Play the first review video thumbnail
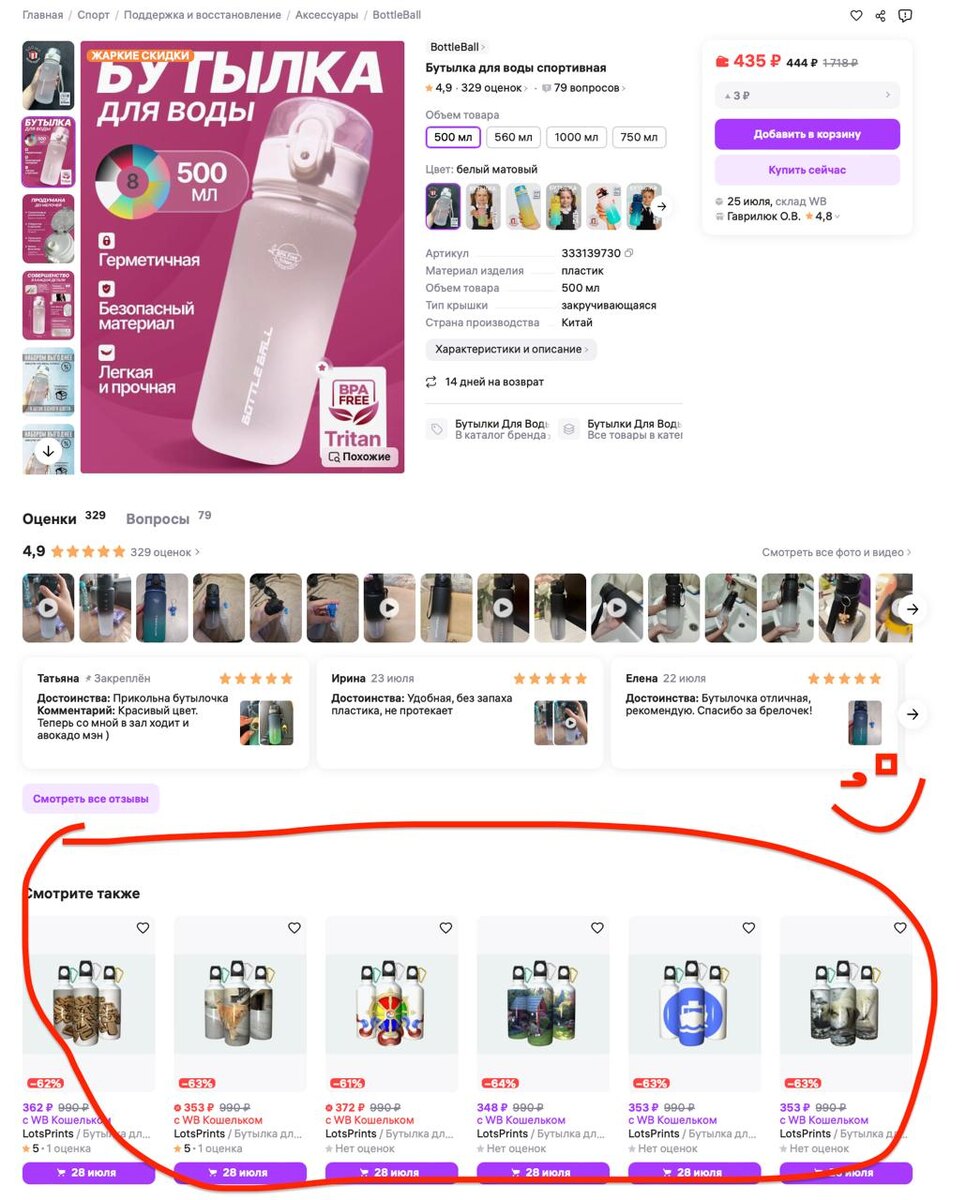This screenshot has height=1200, width=966. [x=48, y=608]
